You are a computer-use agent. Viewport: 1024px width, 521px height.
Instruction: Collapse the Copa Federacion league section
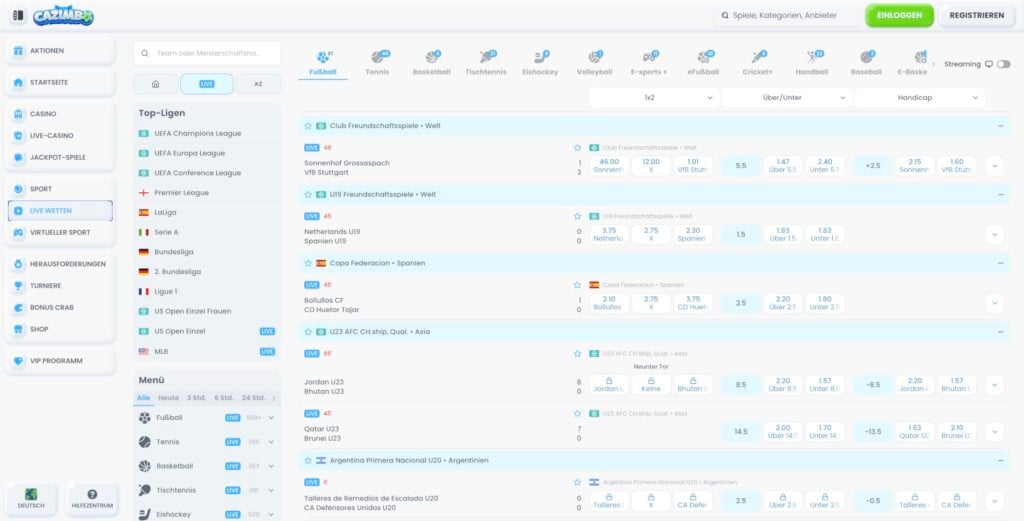(x=1000, y=263)
